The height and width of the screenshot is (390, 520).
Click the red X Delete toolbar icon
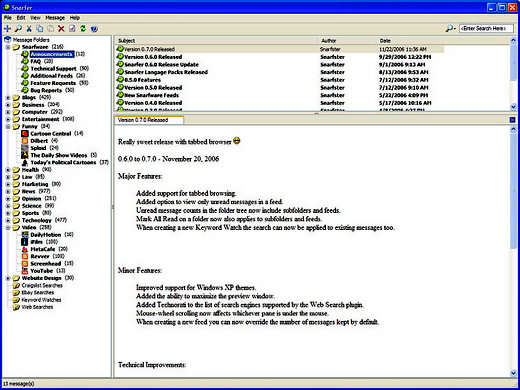point(61,29)
